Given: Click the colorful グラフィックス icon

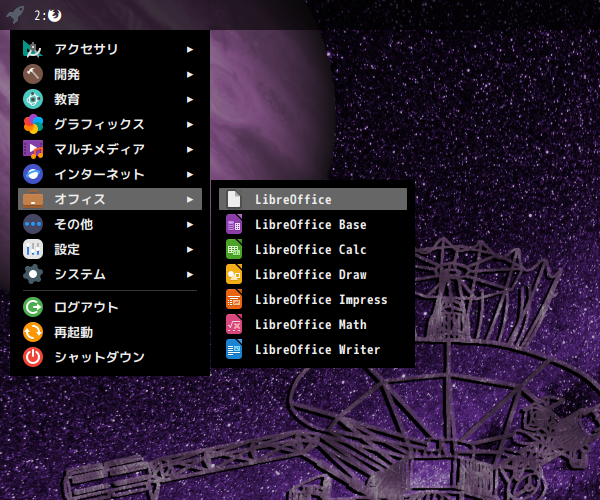Looking at the screenshot, I should (x=33, y=124).
